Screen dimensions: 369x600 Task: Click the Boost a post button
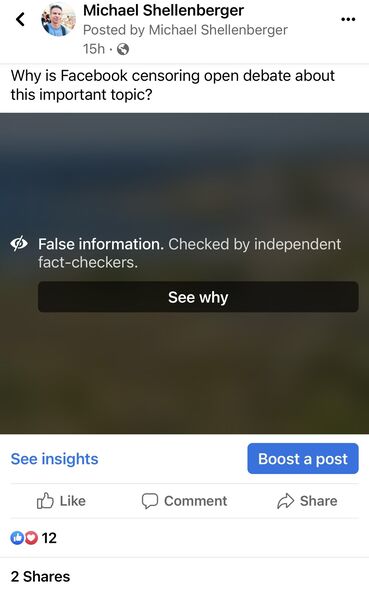point(303,458)
